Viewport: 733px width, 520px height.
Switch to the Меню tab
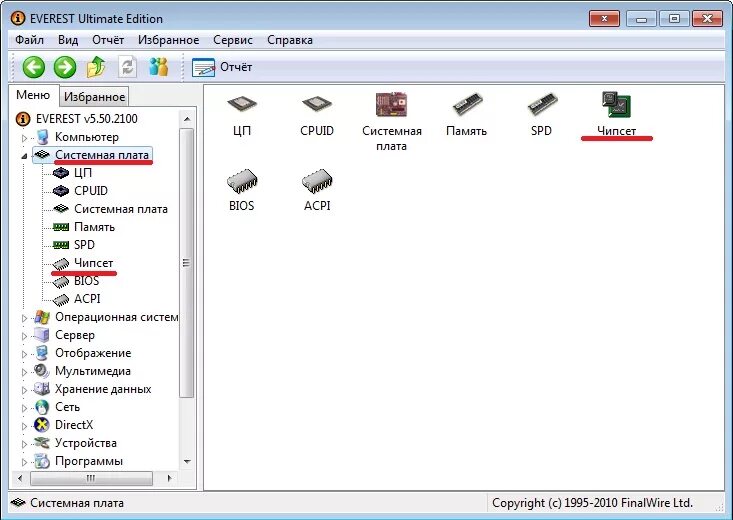[33, 95]
